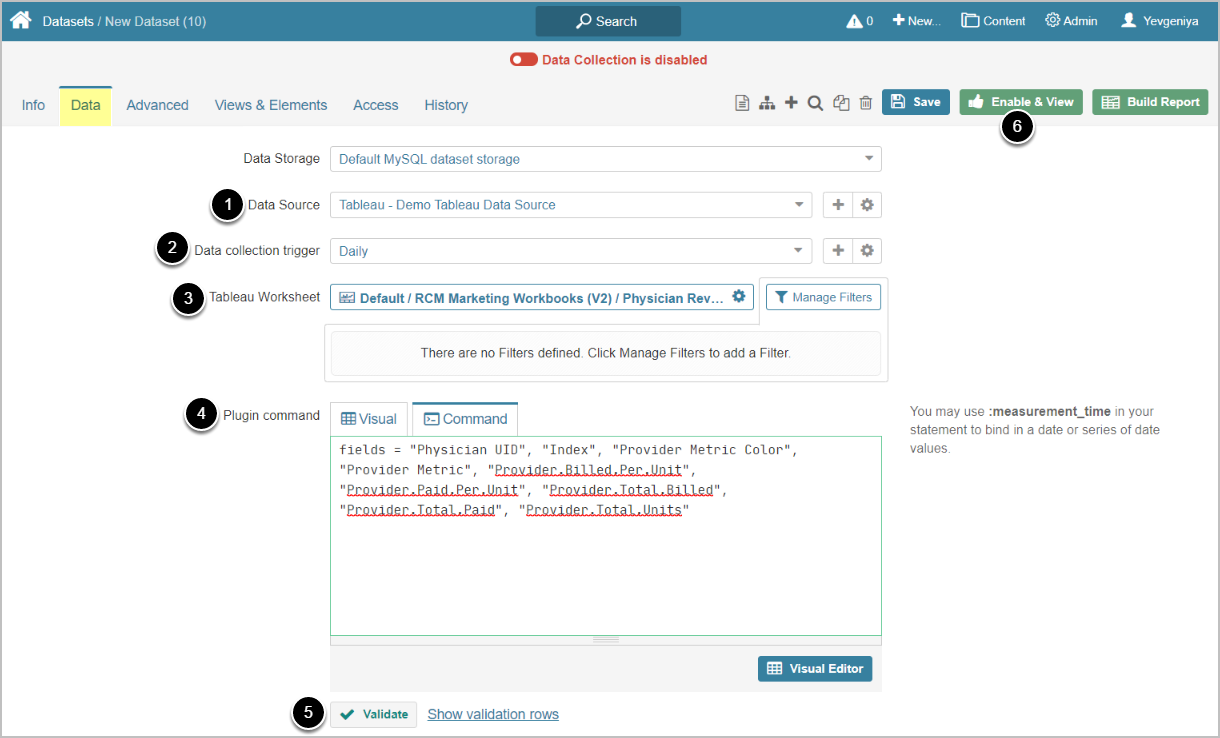Click the document icon in toolbar
Screen dimensions: 1220x738
pyautogui.click(x=742, y=102)
